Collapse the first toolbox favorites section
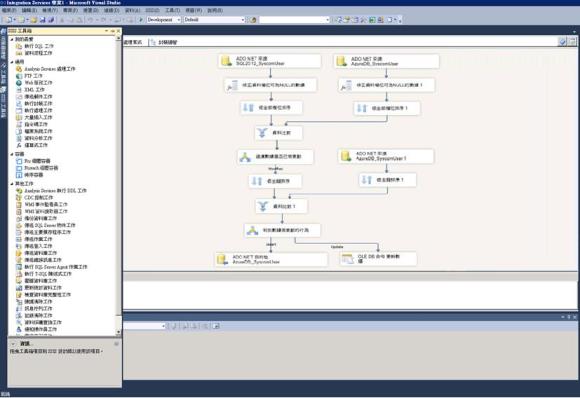The width and height of the screenshot is (580, 398). click(12, 39)
